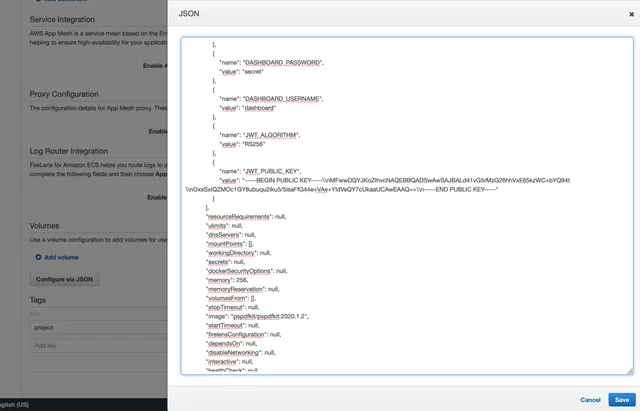
Task: Click the Volumes section heading
Action: tap(44, 226)
